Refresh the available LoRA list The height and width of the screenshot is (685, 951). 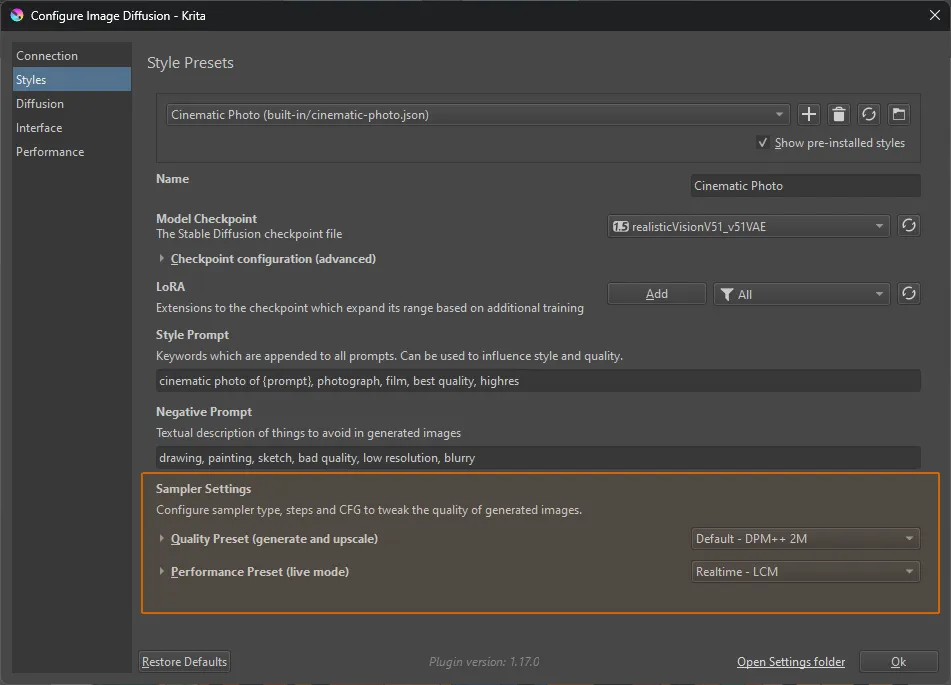908,293
